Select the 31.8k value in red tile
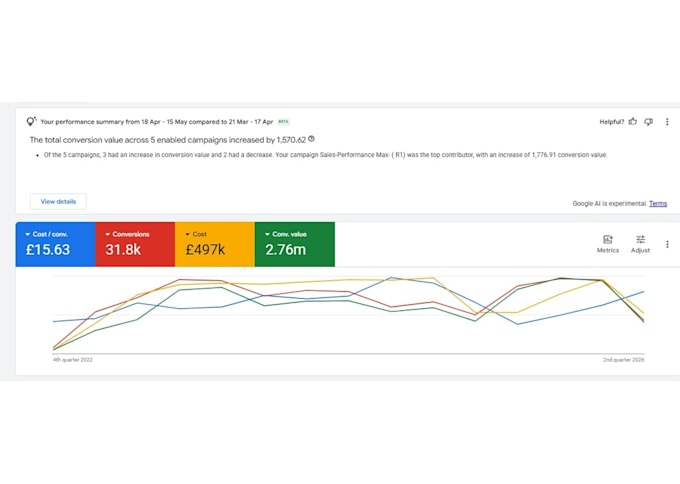Screen dimensions: 680x484 tap(123, 250)
